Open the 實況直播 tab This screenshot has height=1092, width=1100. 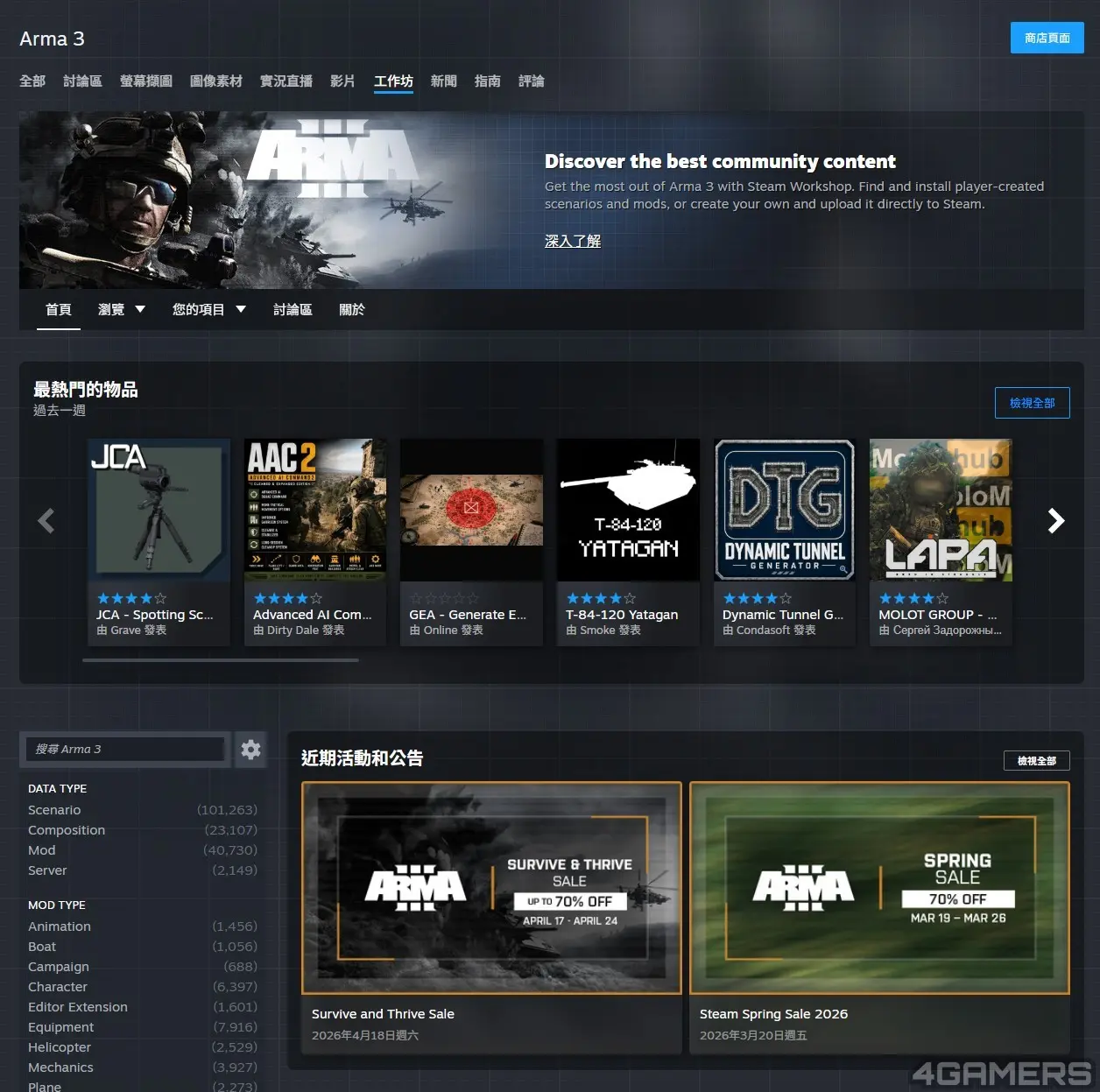click(286, 81)
